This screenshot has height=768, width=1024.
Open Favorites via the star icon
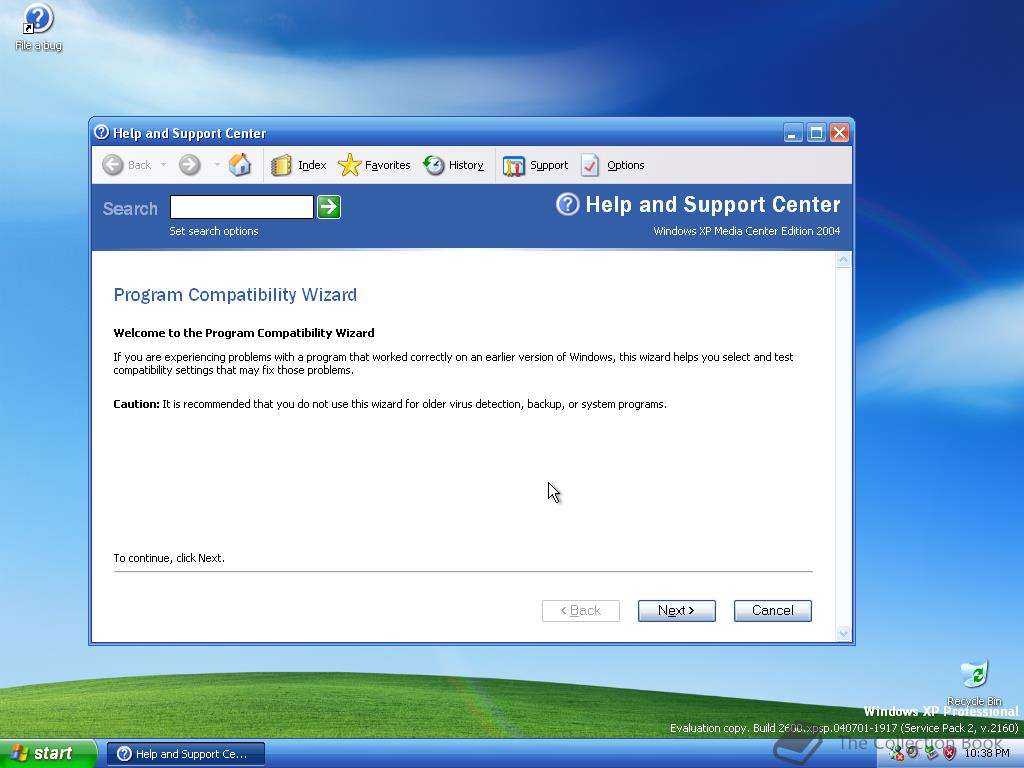pyautogui.click(x=349, y=165)
